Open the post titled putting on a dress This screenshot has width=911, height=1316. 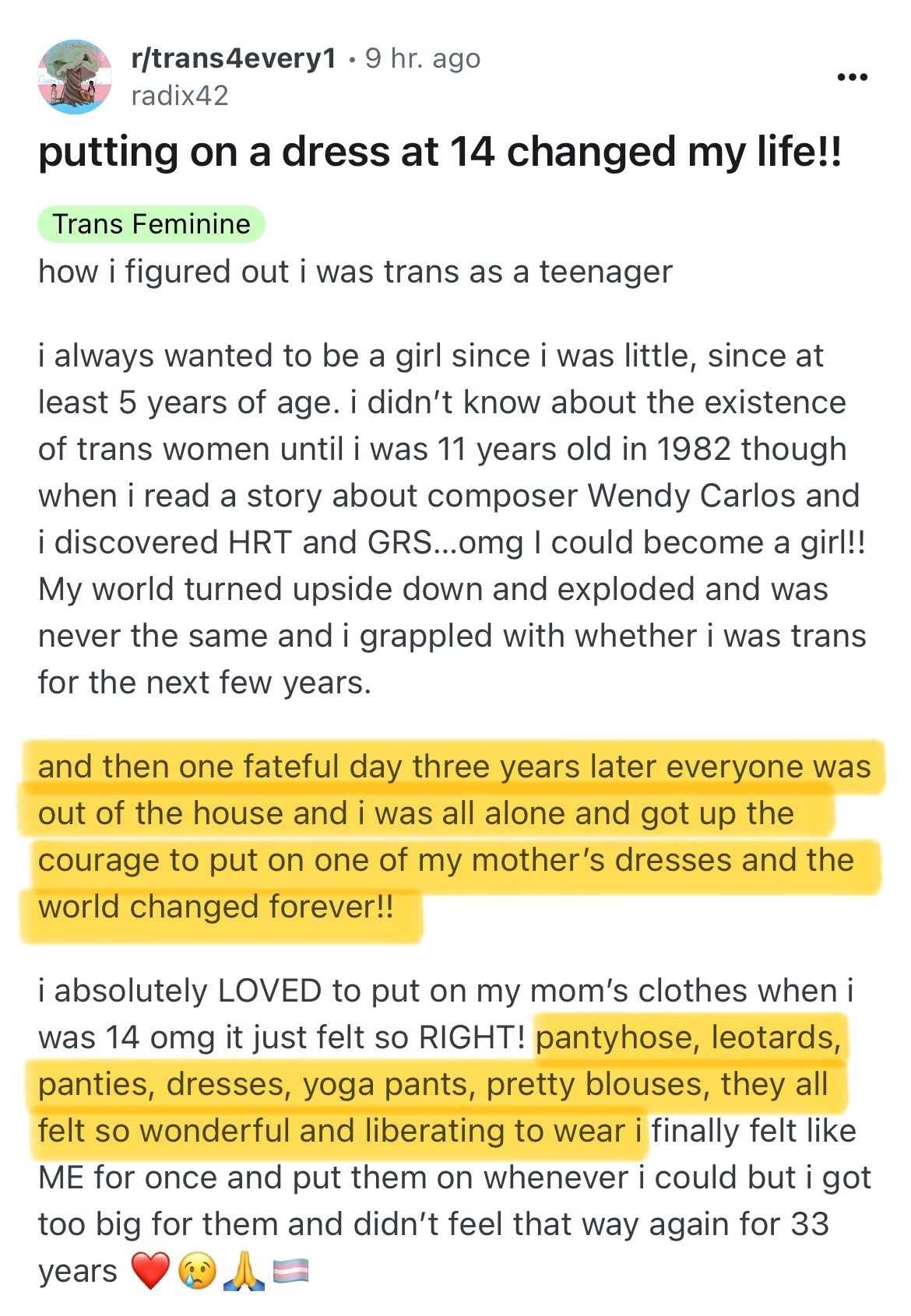[x=440, y=153]
